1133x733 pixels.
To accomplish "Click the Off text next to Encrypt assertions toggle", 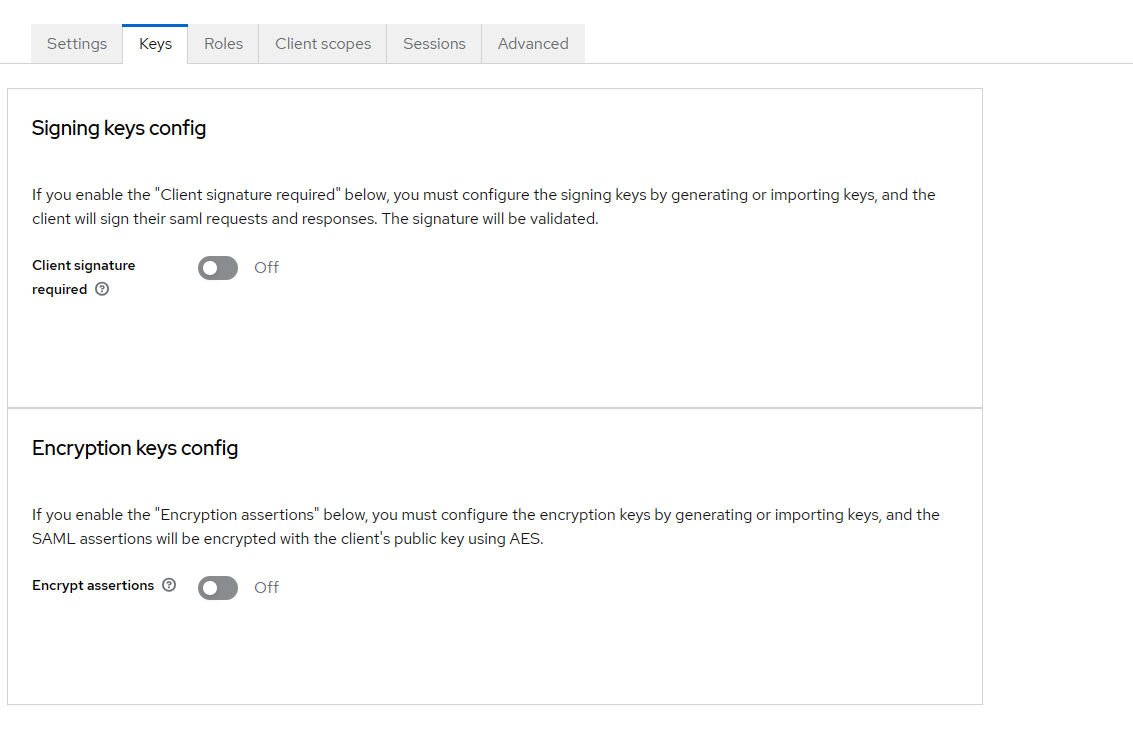I will pos(266,588).
